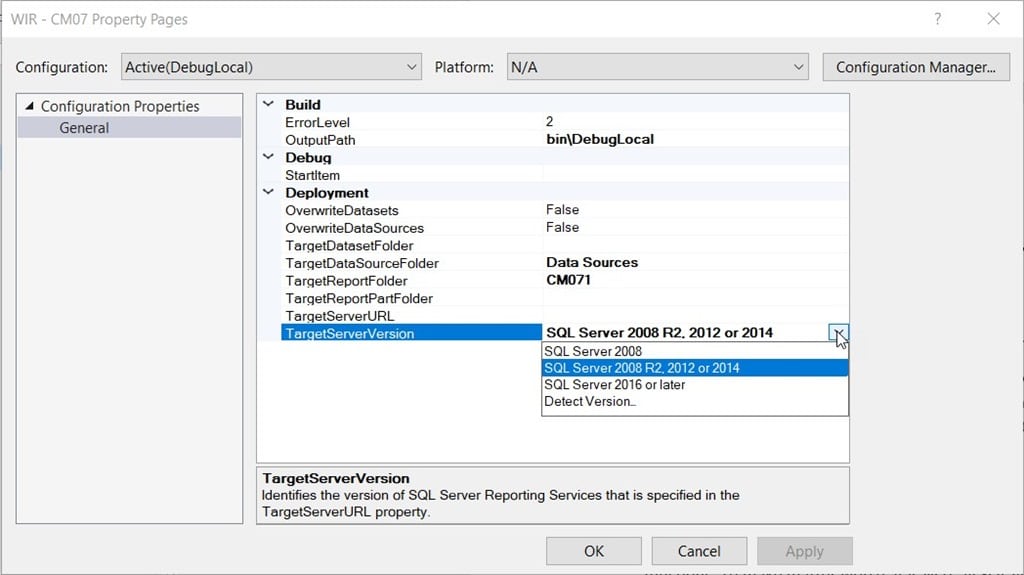Open the Configuration dropdown showing Active(DebugLocal)
The width and height of the screenshot is (1024, 575).
tap(271, 67)
